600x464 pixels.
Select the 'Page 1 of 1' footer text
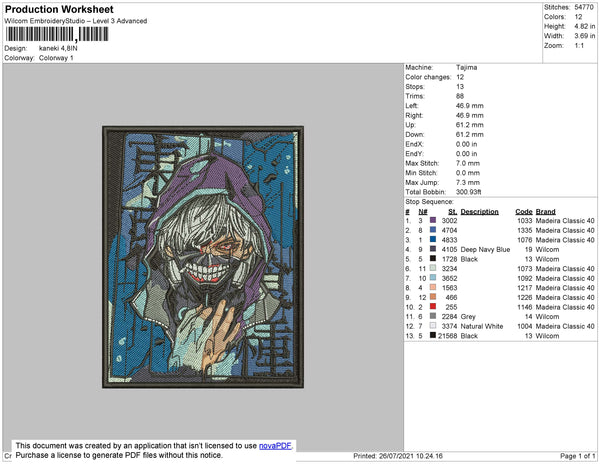(577, 456)
